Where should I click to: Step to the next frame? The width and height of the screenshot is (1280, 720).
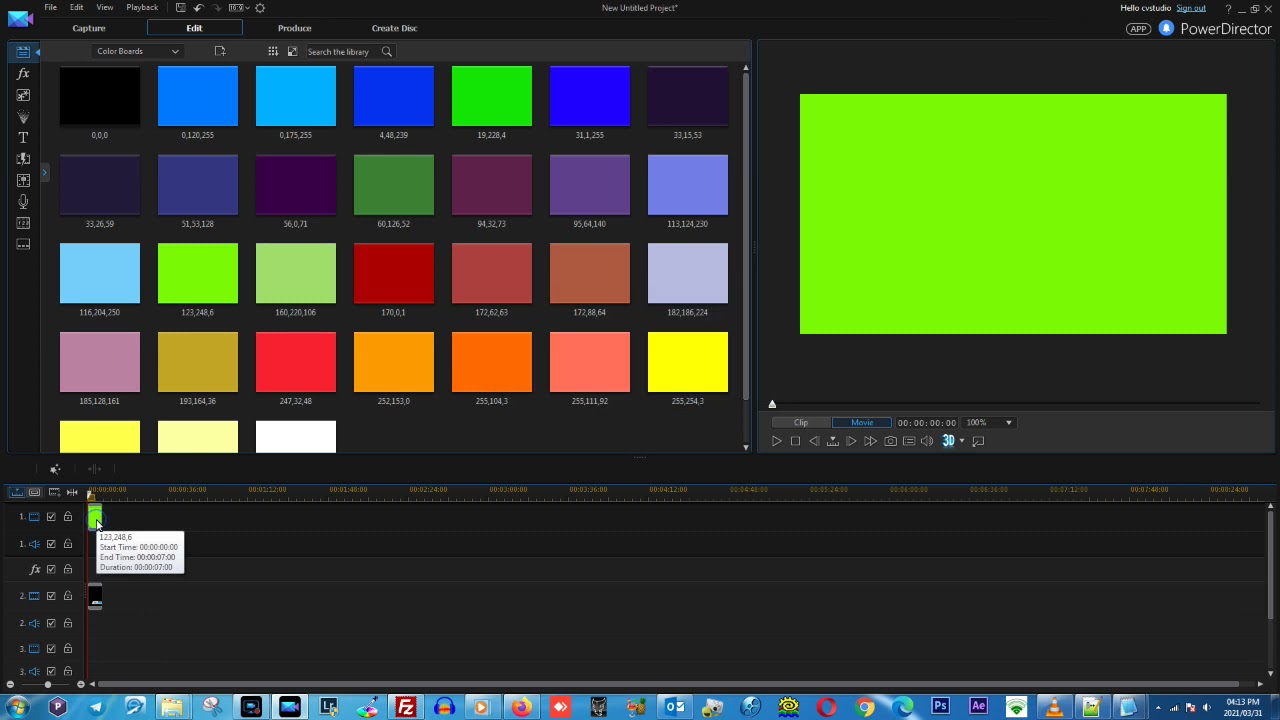click(851, 441)
